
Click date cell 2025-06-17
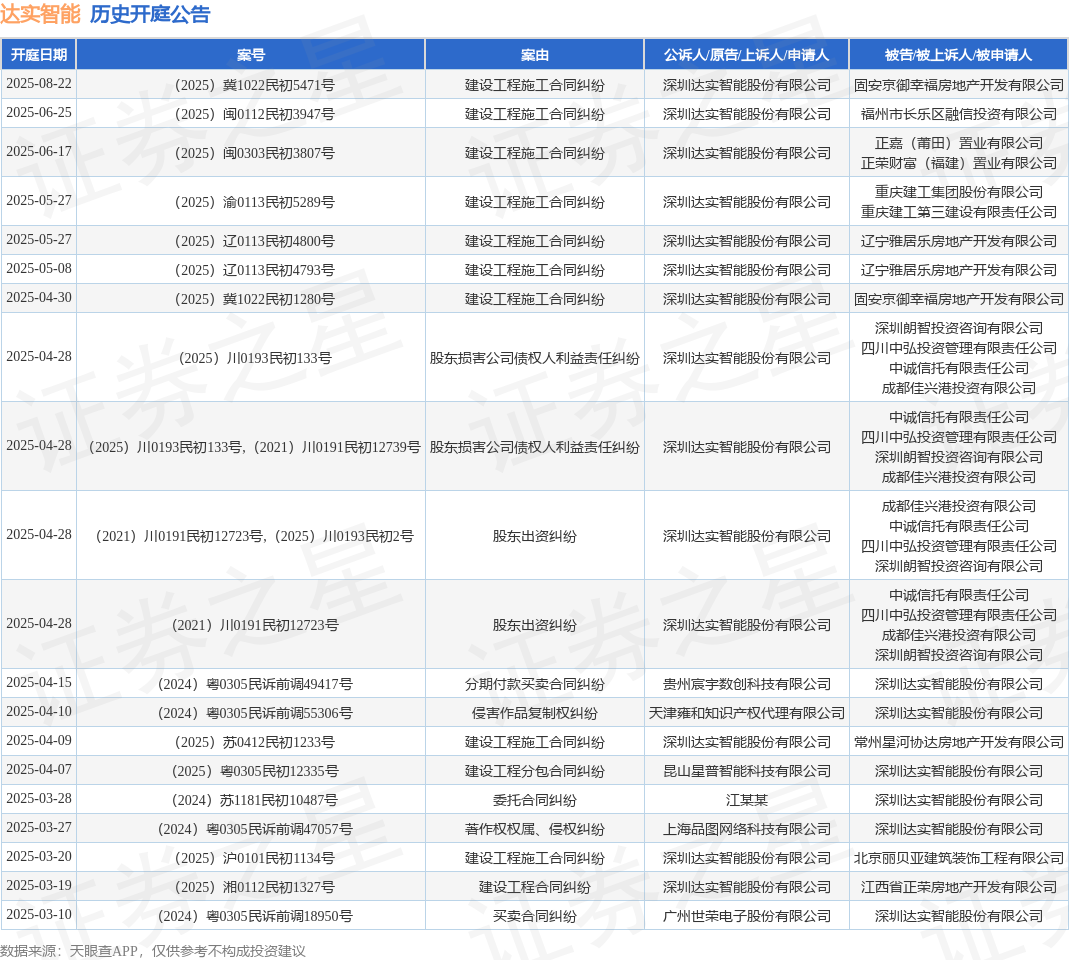coord(39,151)
